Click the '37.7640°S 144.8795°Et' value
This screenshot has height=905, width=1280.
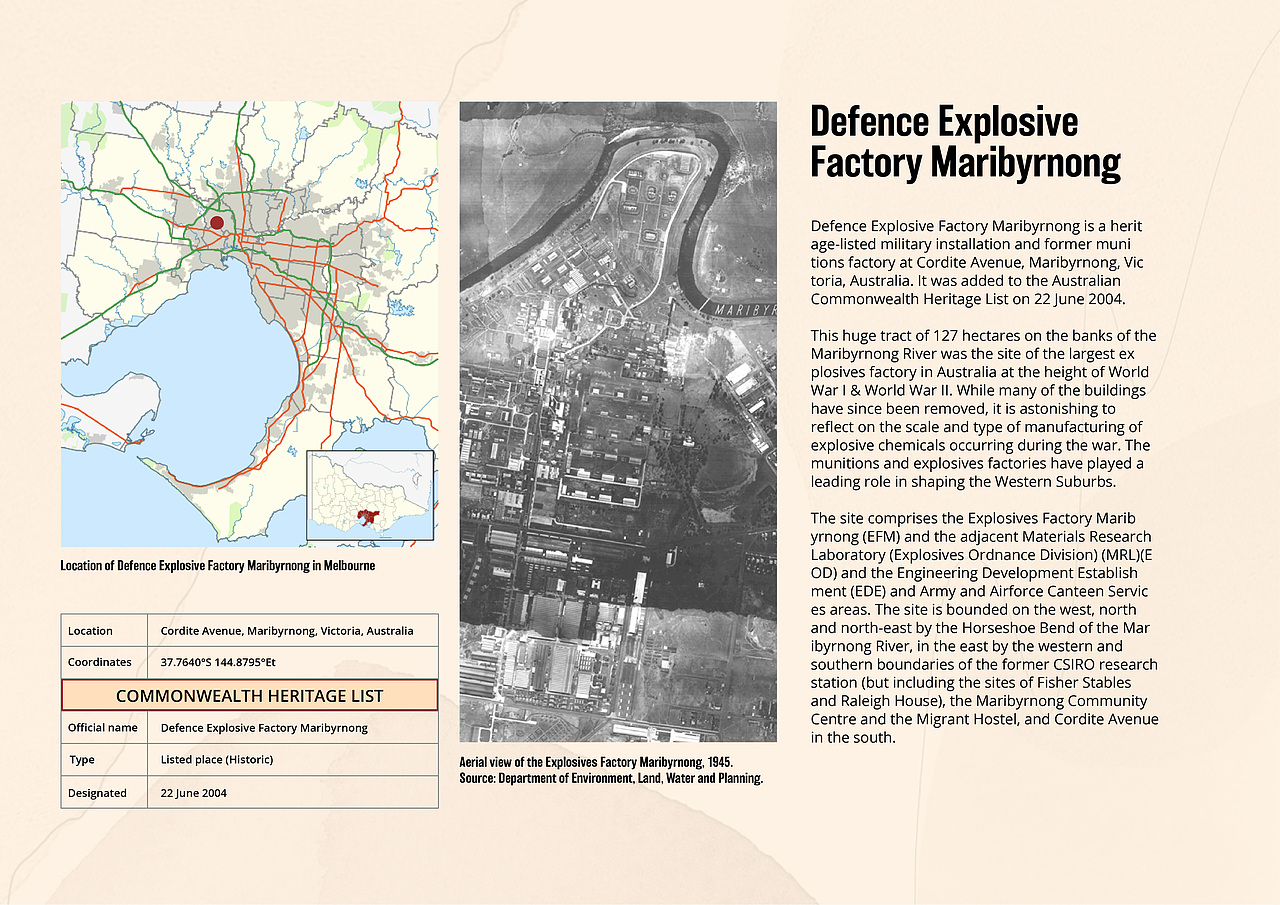(218, 662)
